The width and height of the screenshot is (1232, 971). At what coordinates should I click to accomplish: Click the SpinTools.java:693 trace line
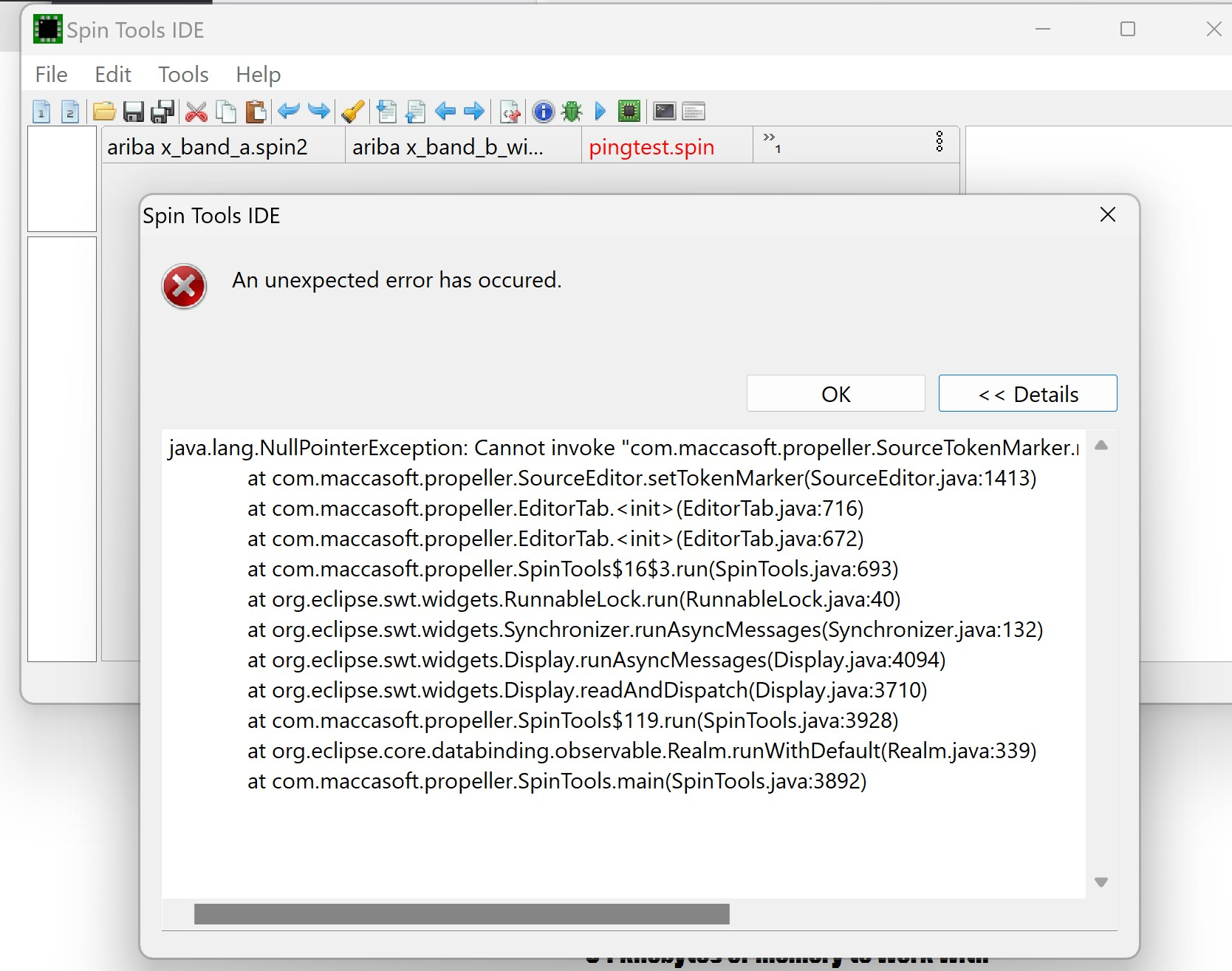pos(573,569)
